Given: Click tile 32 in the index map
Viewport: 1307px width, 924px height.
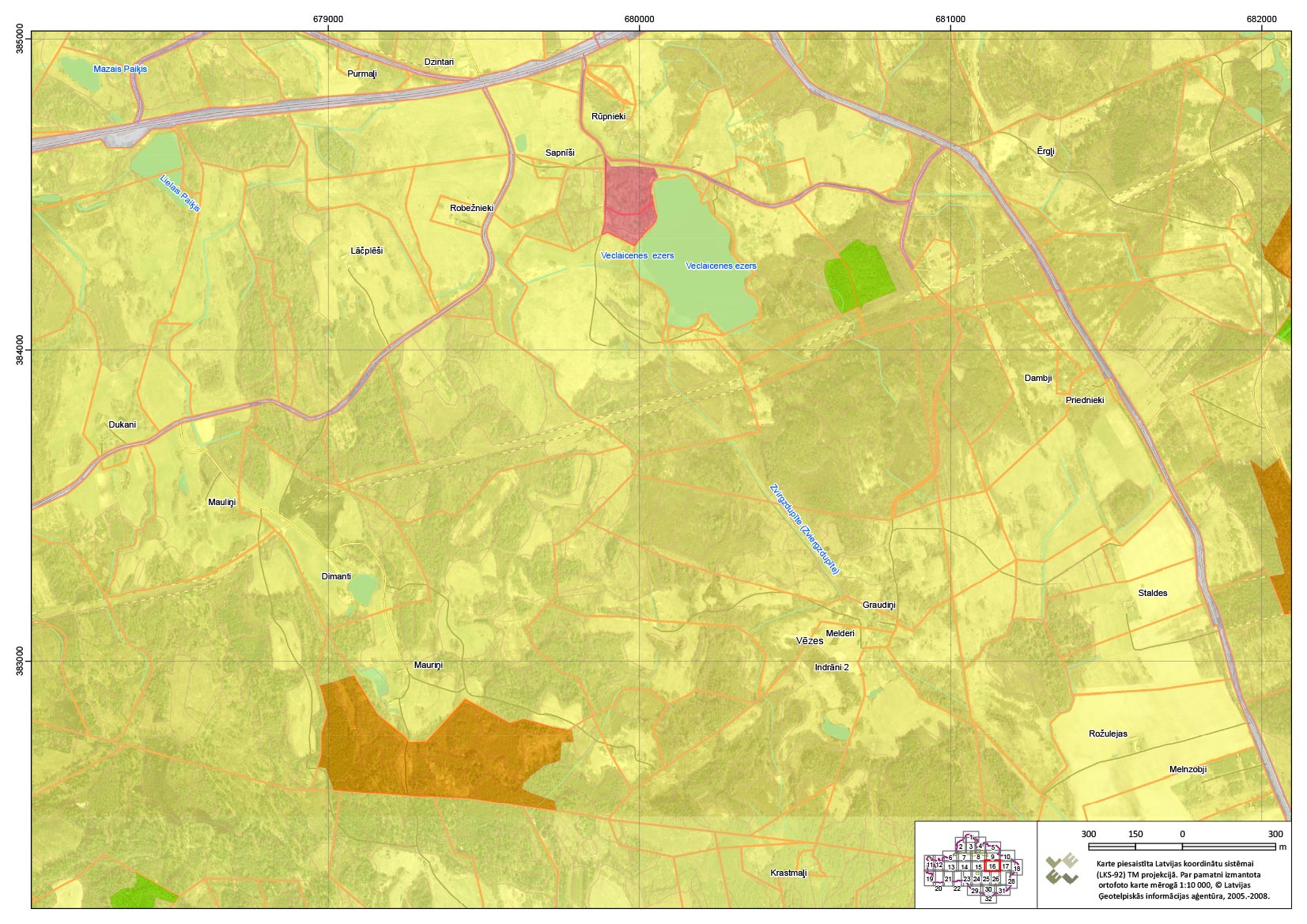Looking at the screenshot, I should pos(988,899).
